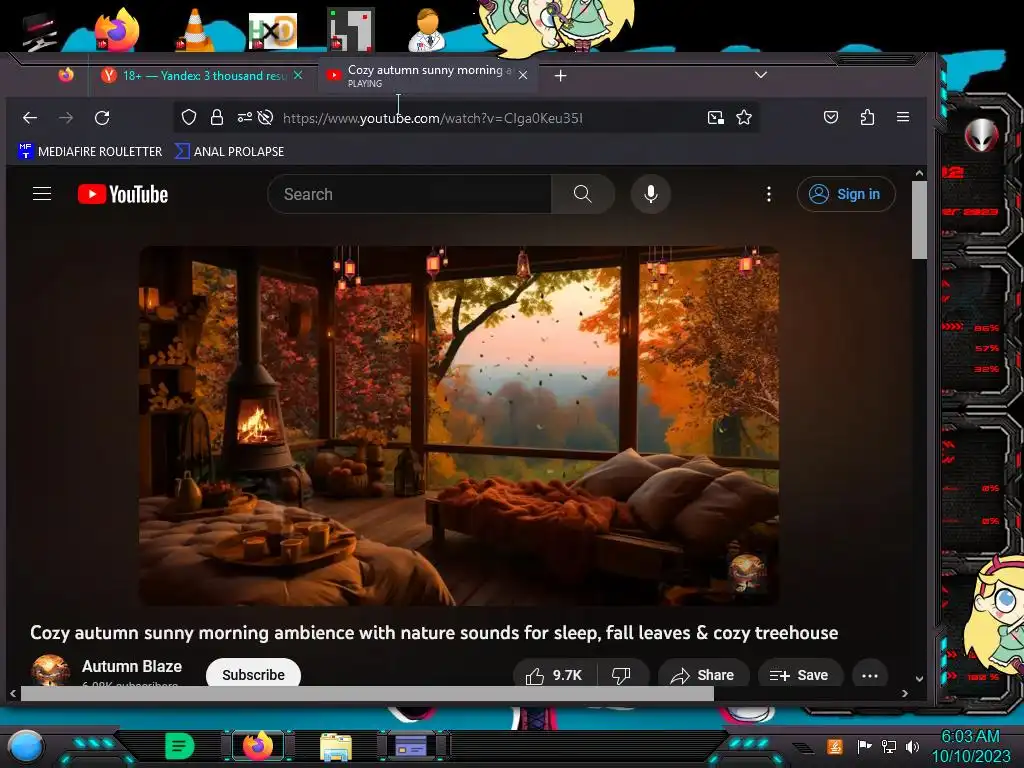Open HxD hex editor desktop shortcut
This screenshot has width=1024, height=768.
click(x=272, y=31)
